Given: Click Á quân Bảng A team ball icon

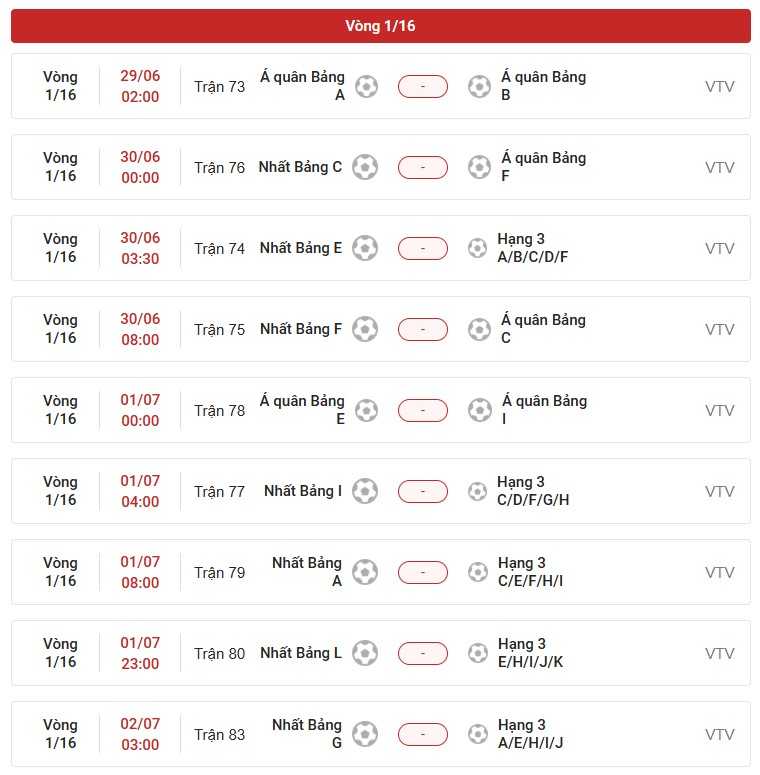Looking at the screenshot, I should (367, 86).
